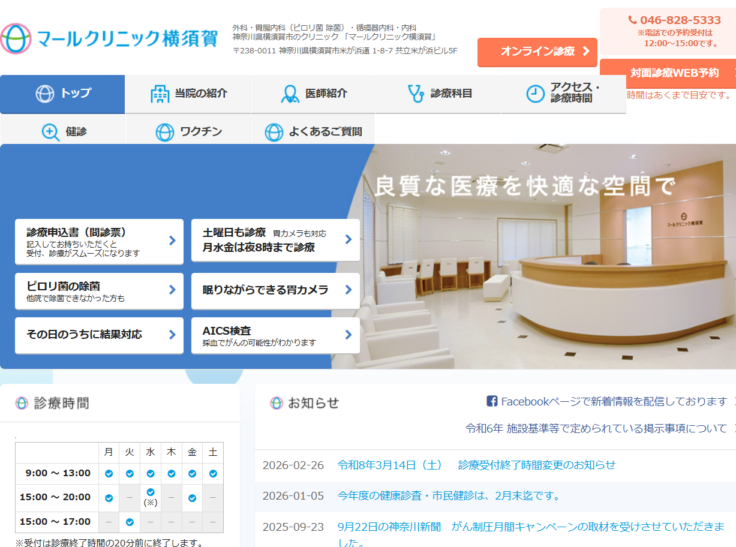Click chevron on 診療申込書（問診票） card
The image size is (736, 547).
tap(172, 240)
